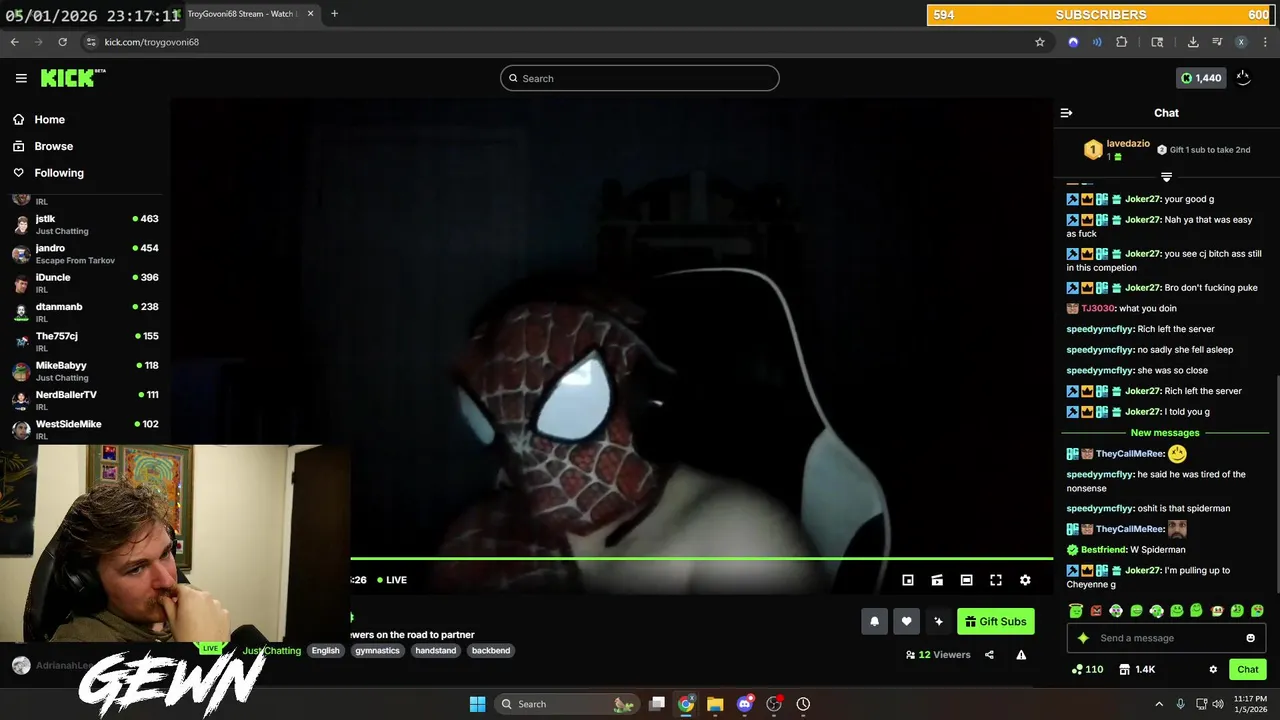Viewport: 1280px width, 720px height.
Task: Click the sparkle icon beside Gift Subs
Action: click(x=938, y=621)
